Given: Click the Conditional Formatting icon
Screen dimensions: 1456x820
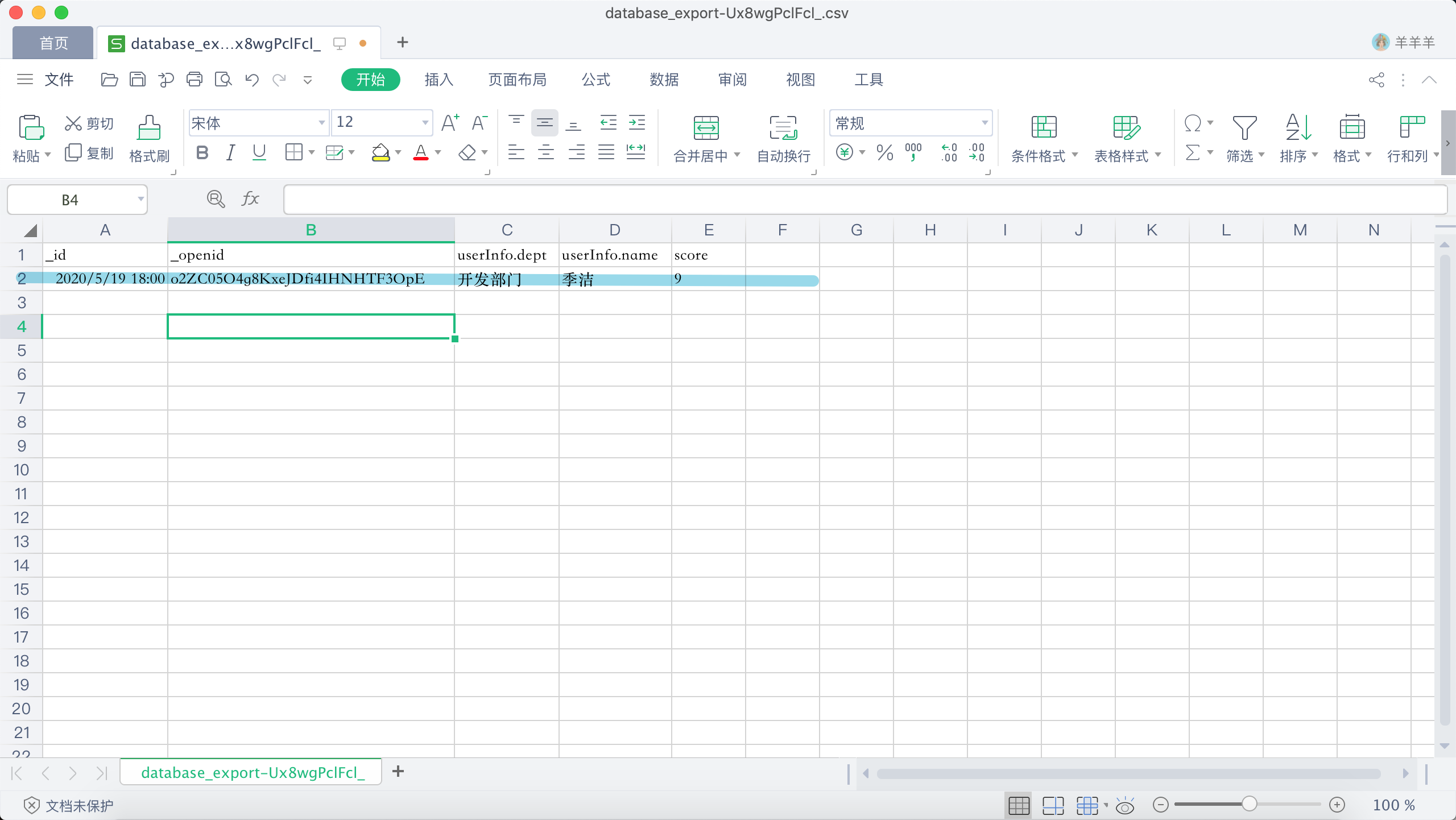Looking at the screenshot, I should [x=1044, y=128].
